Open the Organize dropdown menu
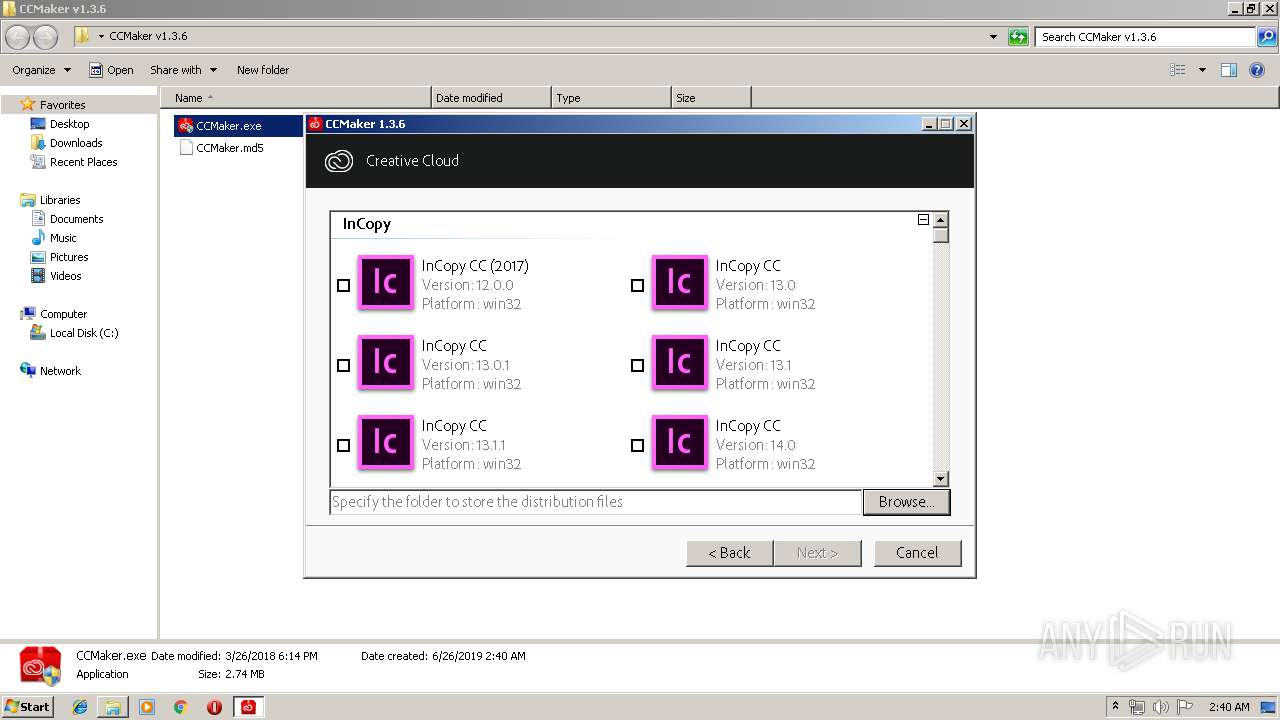This screenshot has width=1280, height=720. point(41,70)
